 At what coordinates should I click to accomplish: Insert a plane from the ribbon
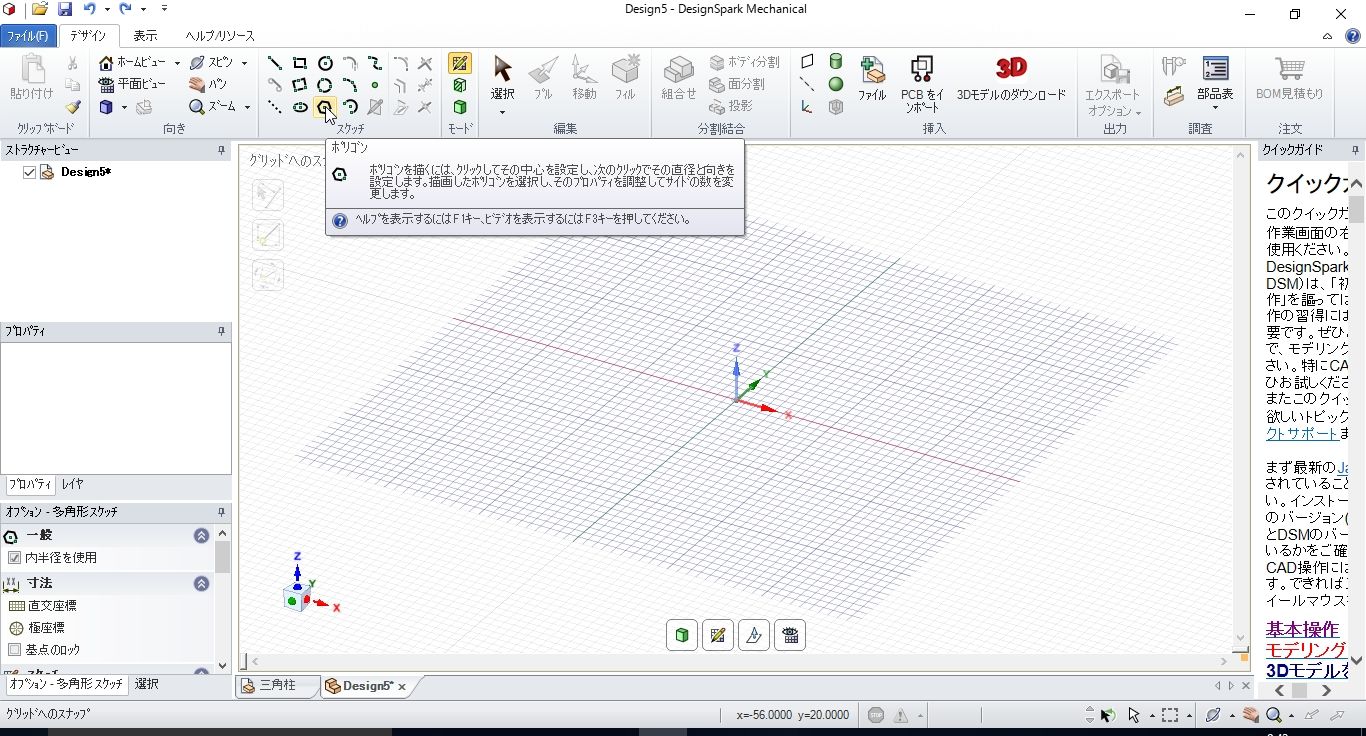pos(807,62)
